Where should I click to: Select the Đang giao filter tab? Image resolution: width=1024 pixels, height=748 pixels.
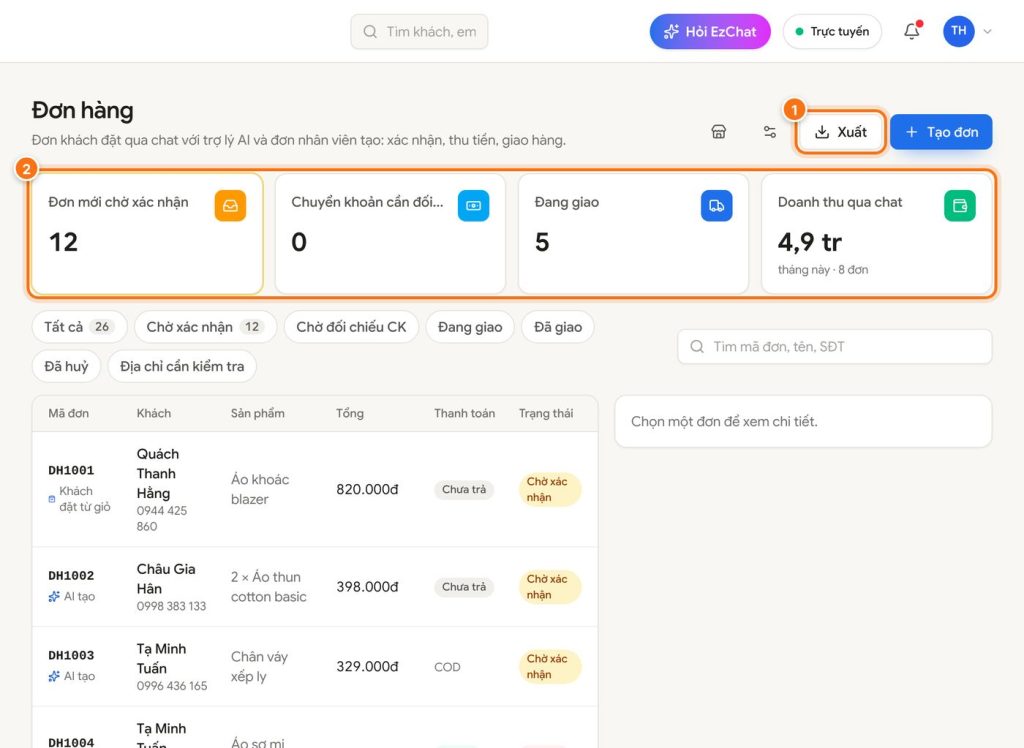pyautogui.click(x=470, y=327)
